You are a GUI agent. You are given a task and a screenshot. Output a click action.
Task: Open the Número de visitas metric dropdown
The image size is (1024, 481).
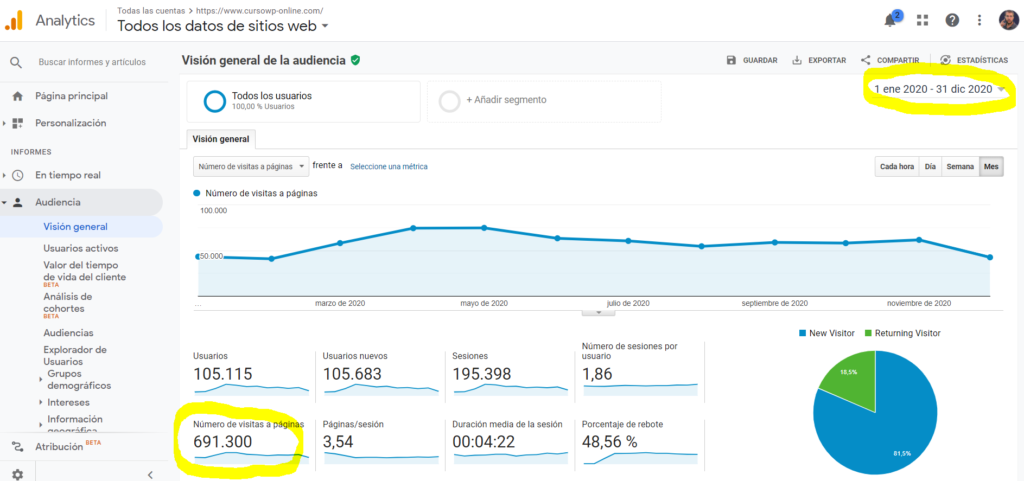[x=251, y=166]
